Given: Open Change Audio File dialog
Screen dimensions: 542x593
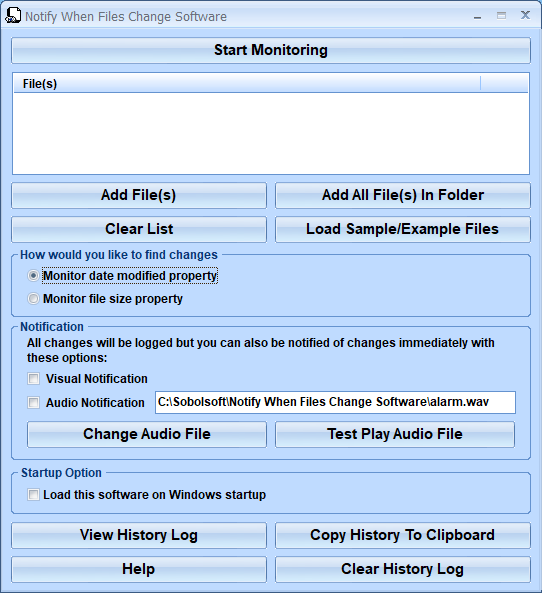Looking at the screenshot, I should [147, 434].
